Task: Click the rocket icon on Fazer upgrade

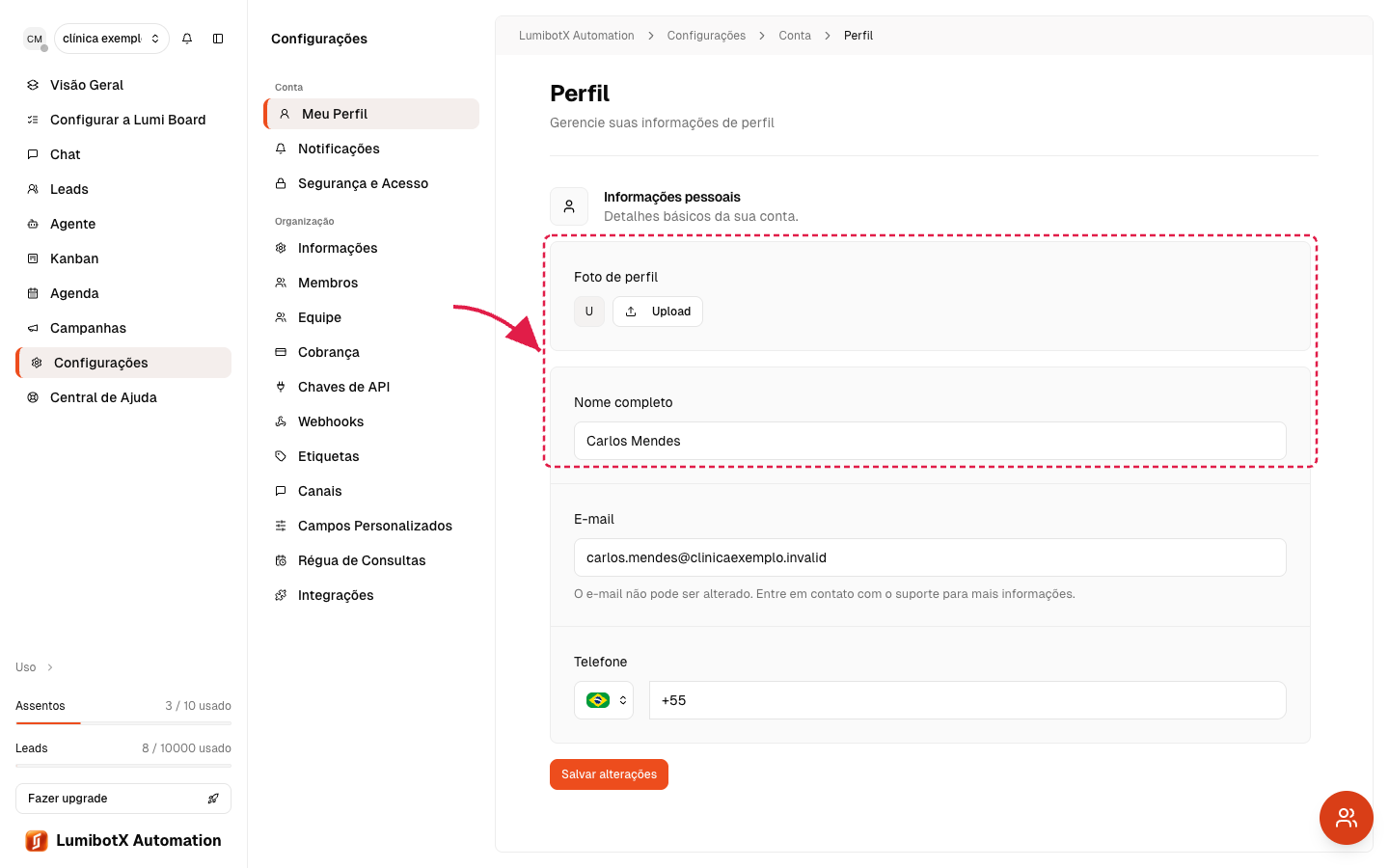Action: click(x=213, y=799)
